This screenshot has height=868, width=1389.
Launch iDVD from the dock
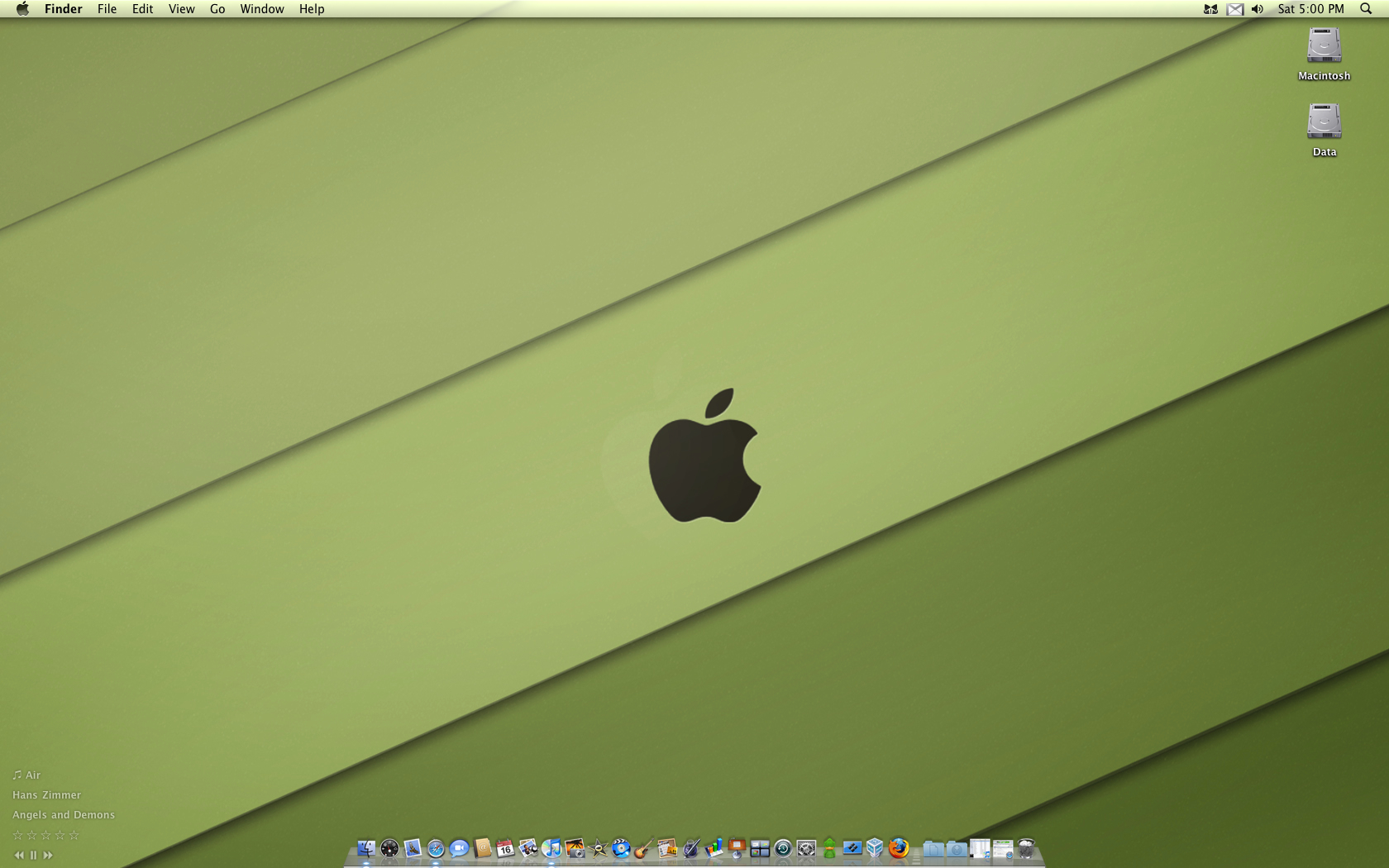621,848
